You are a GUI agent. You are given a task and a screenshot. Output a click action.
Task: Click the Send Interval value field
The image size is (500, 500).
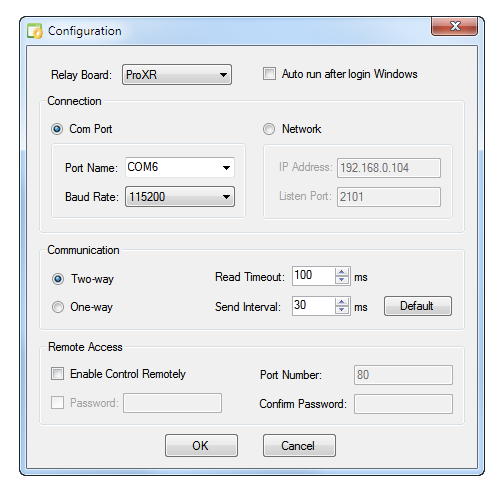coord(313,306)
